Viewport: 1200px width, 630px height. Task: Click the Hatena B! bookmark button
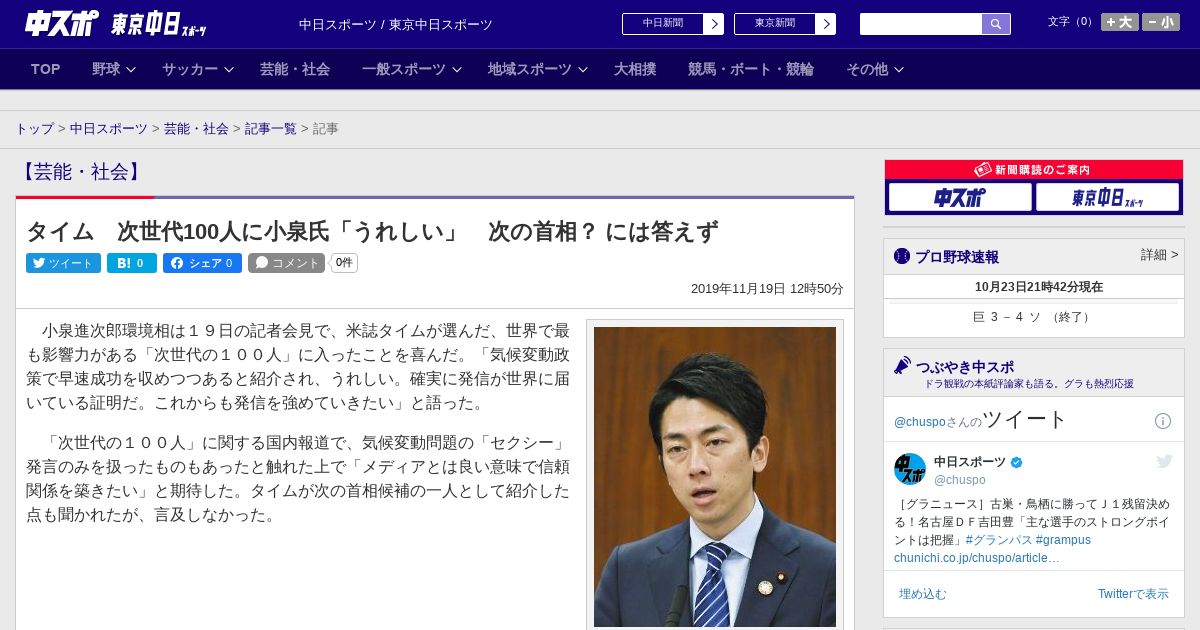132,263
